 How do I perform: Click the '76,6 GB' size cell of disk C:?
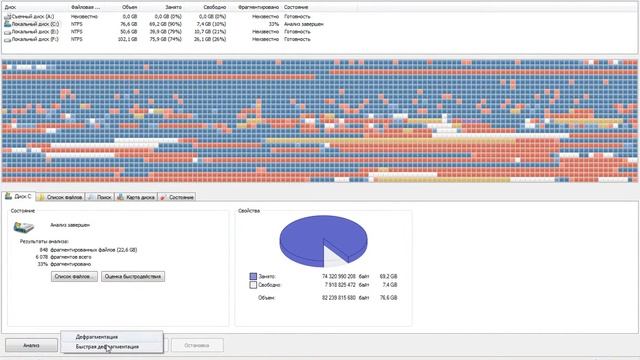pyautogui.click(x=129, y=24)
